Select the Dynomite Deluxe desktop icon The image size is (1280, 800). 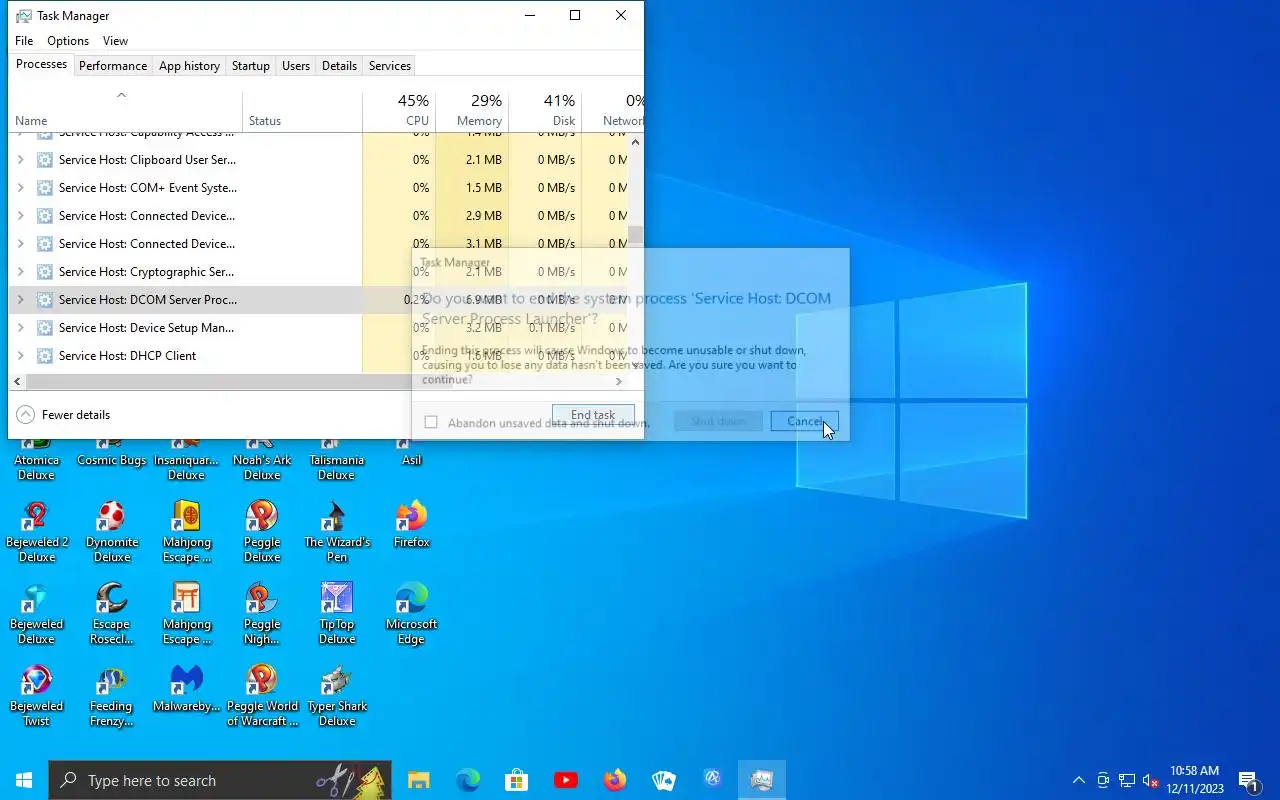(111, 532)
